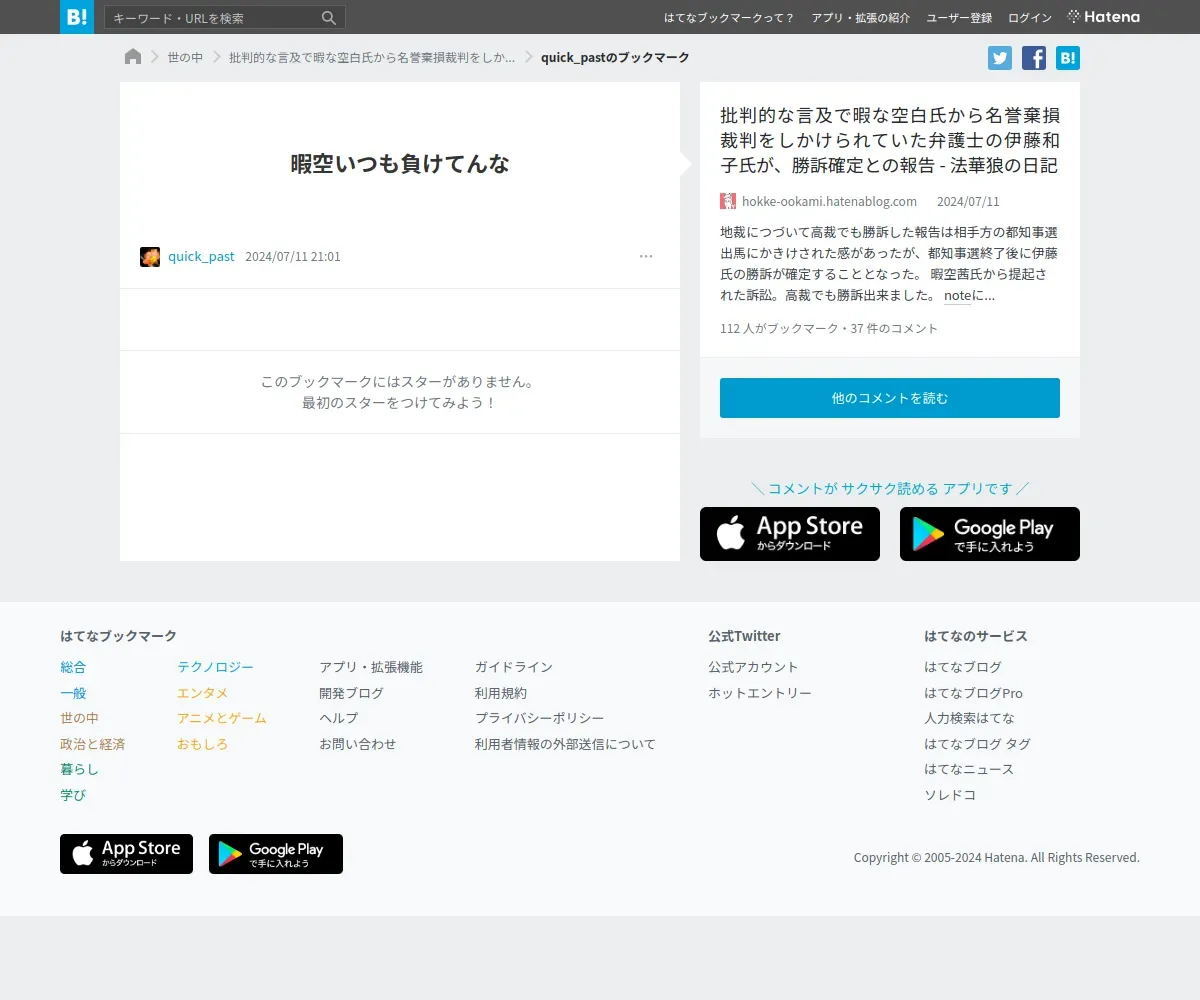Open footer はてなブログ タグ link
Screen dimensions: 1200x1000
[977, 744]
